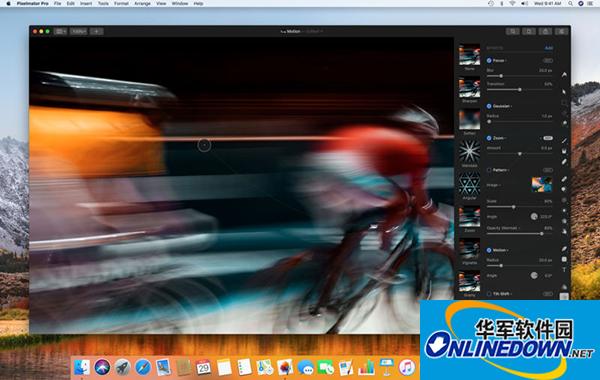Image resolution: width=600 pixels, height=380 pixels.
Task: Select the Arrange arrow tool
Action: point(564,92)
